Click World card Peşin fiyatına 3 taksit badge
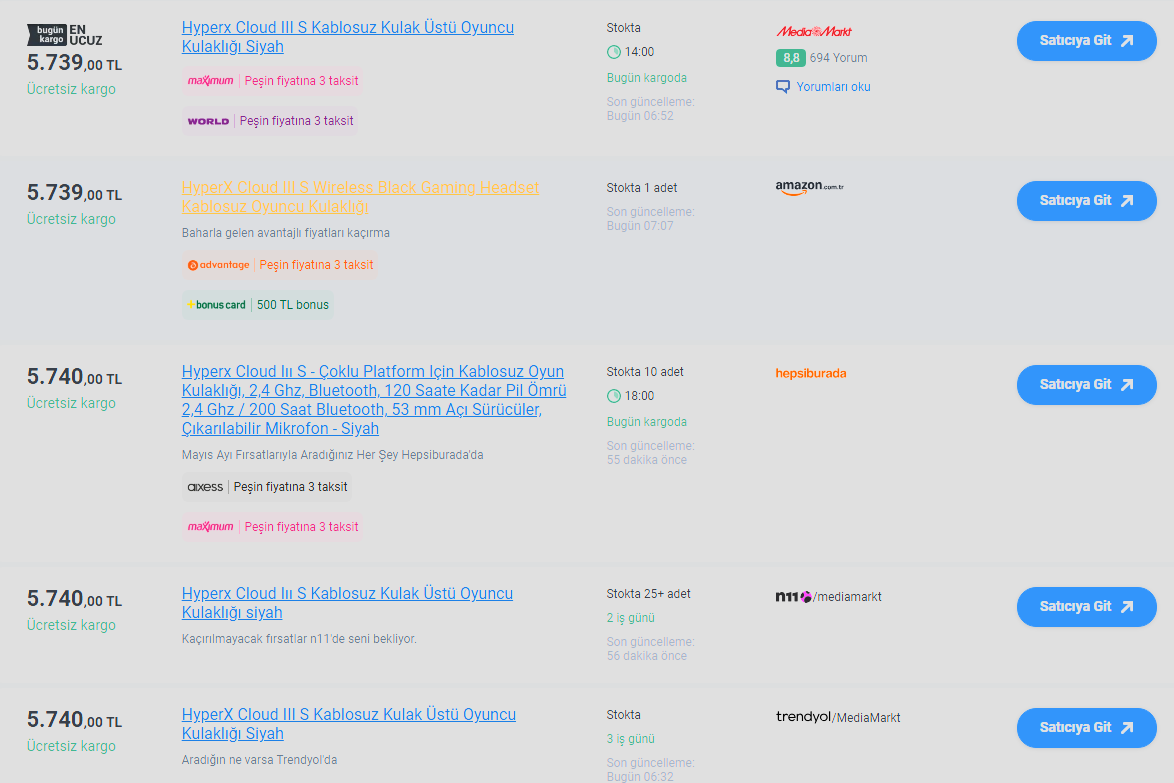This screenshot has height=783, width=1174. coord(270,121)
